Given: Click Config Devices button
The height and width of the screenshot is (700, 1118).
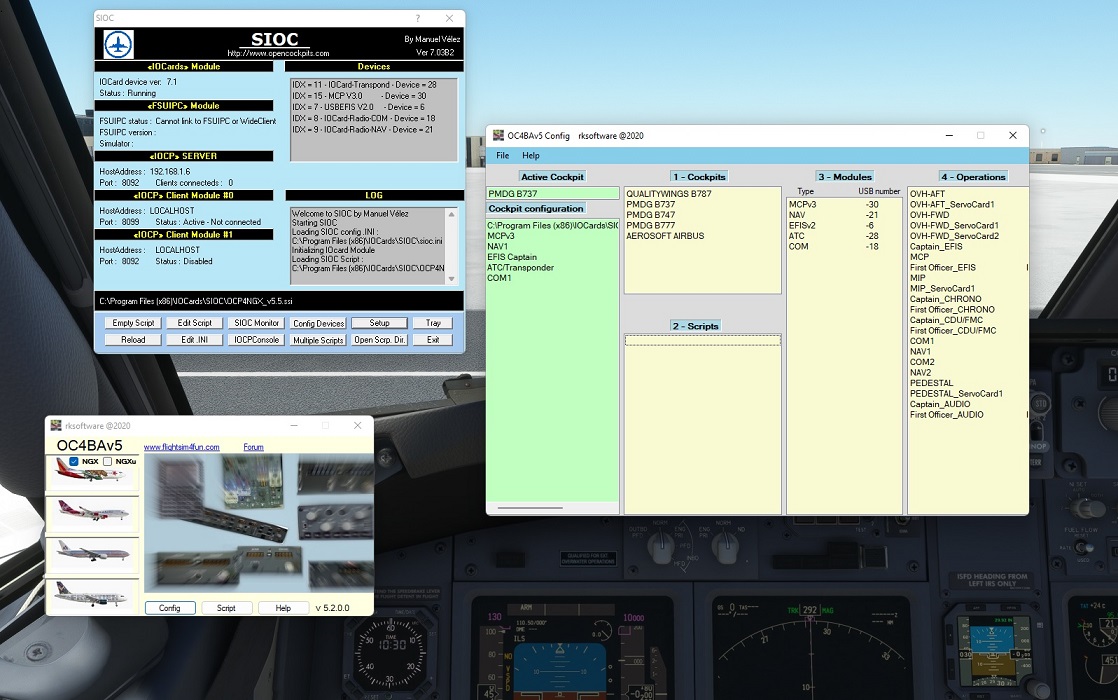Looking at the screenshot, I should [319, 323].
